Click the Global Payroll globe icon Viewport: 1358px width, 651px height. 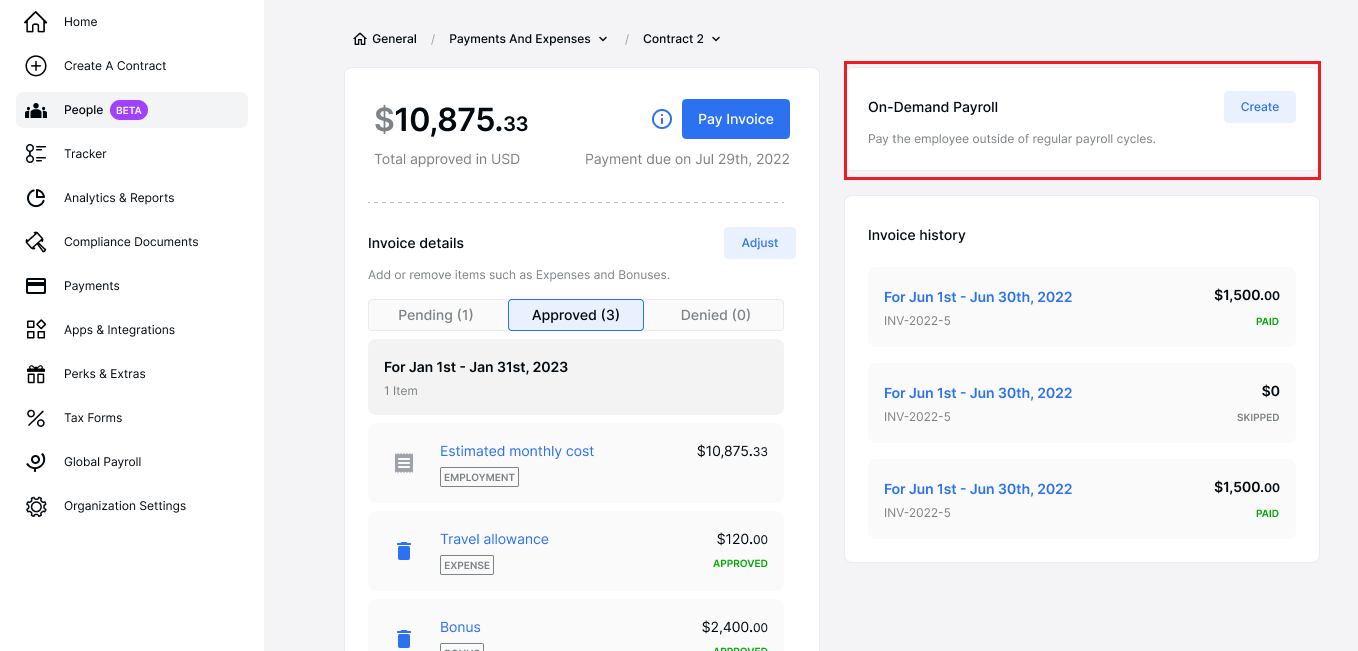[36, 461]
